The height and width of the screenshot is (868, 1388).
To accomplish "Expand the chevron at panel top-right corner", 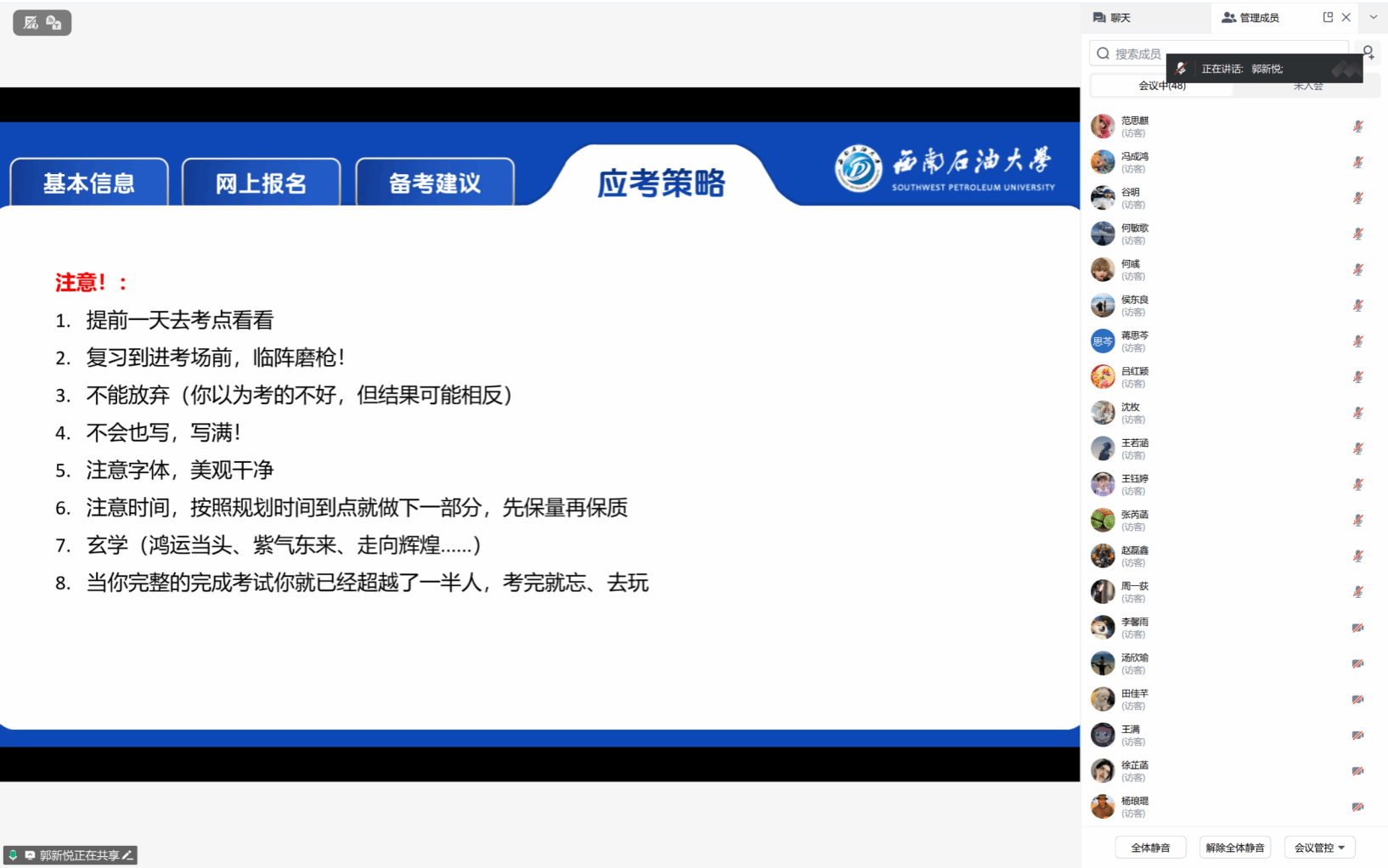I will tap(1373, 17).
